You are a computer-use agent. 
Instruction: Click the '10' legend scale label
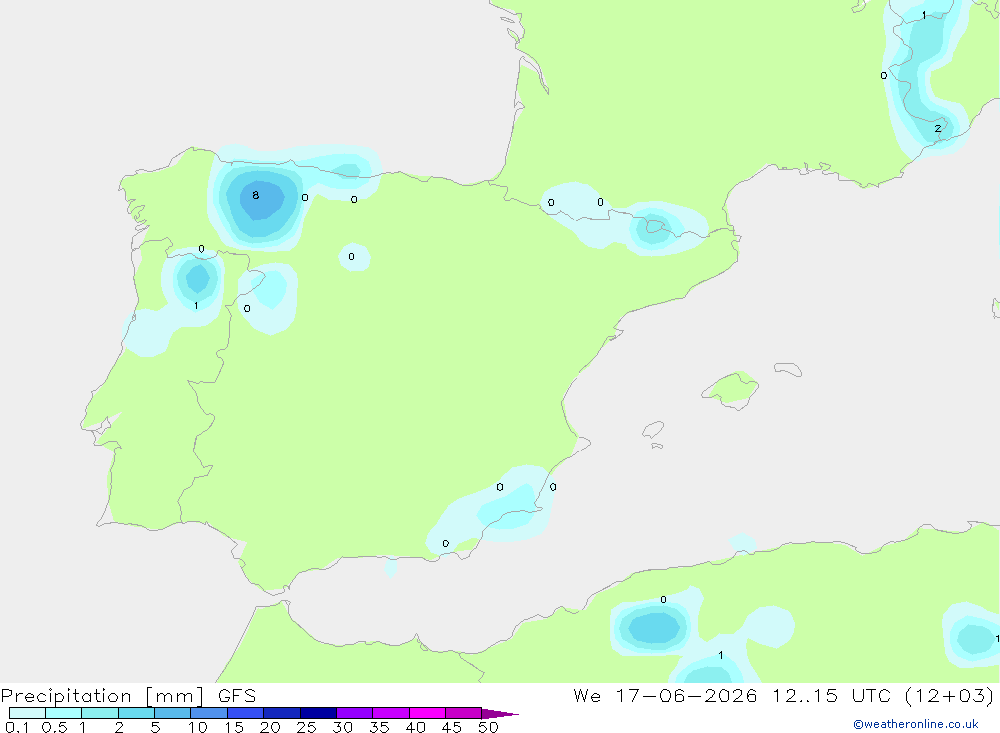click(198, 727)
